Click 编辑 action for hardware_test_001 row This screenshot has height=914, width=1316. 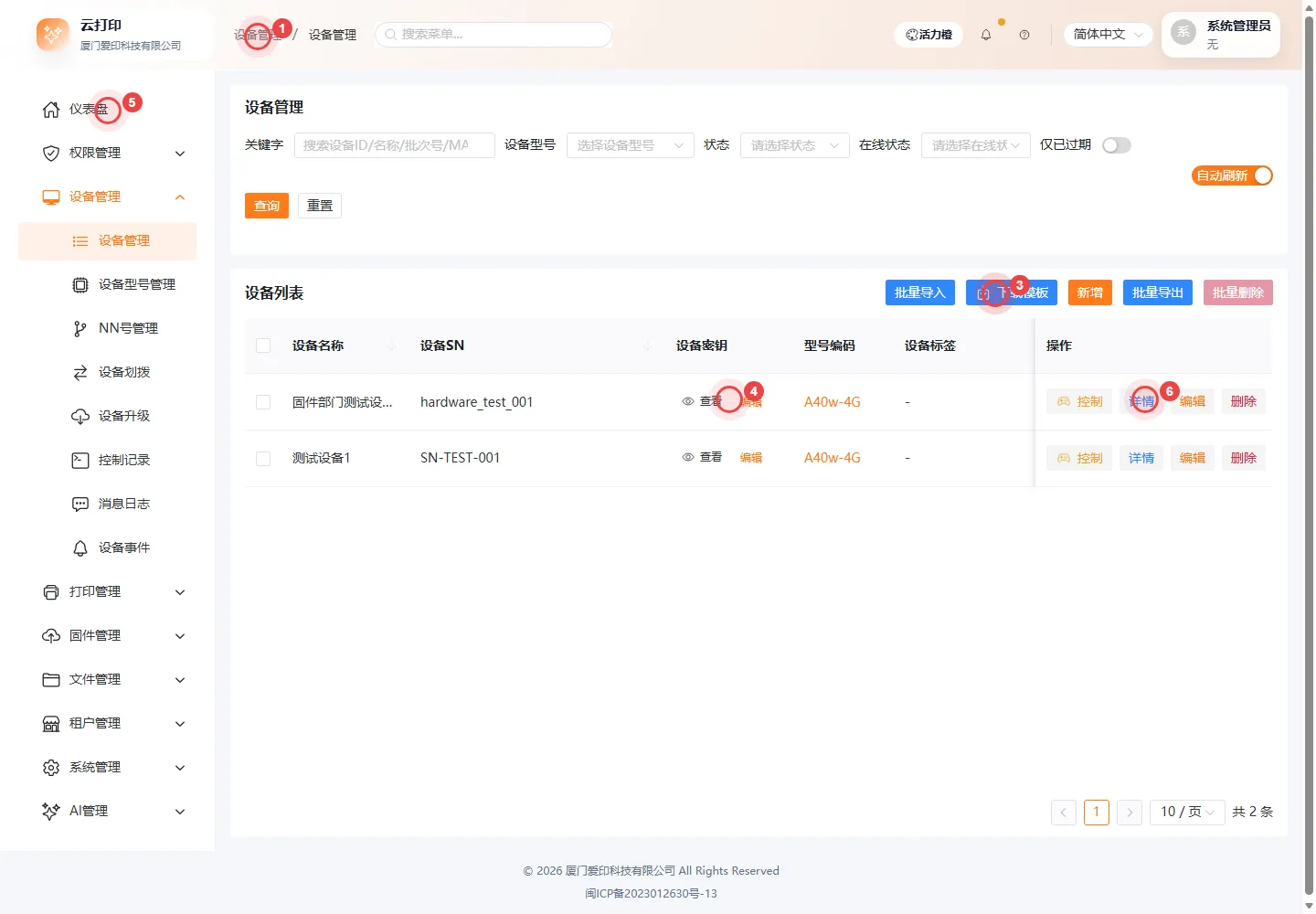pyautogui.click(x=1193, y=401)
